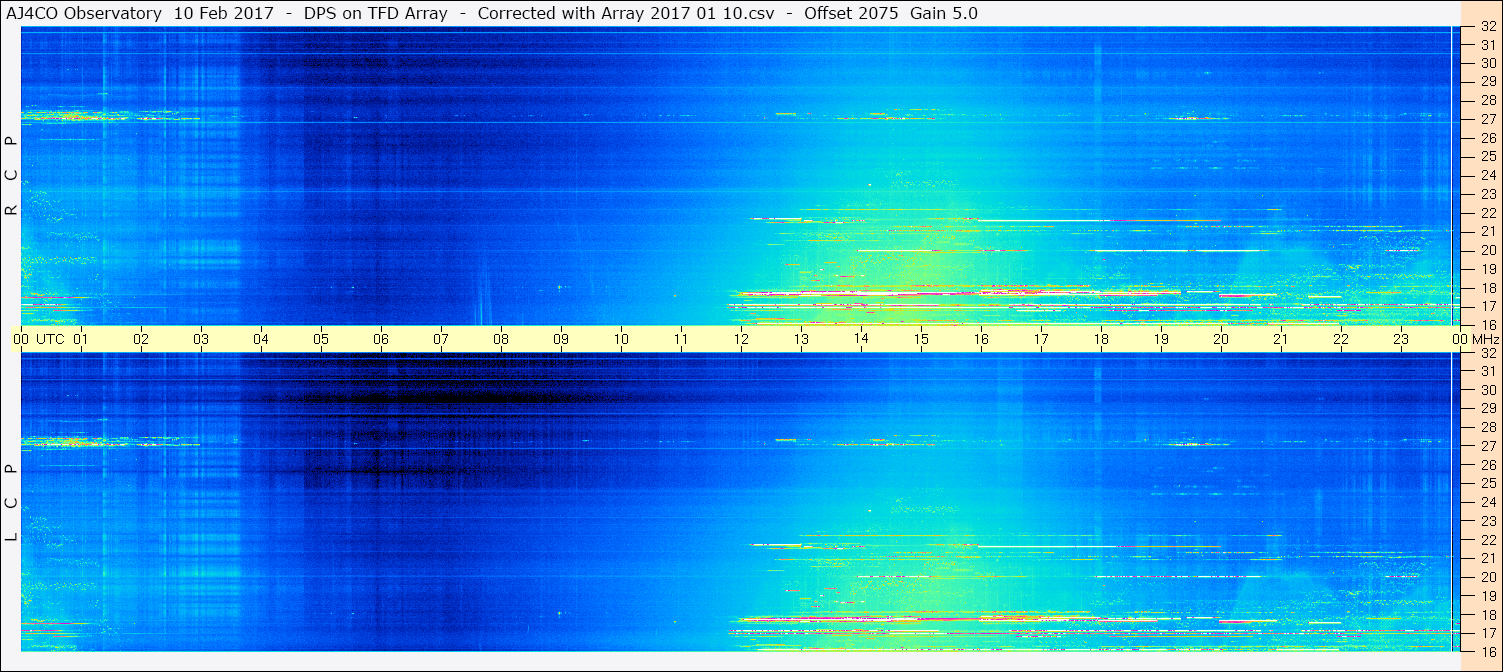The width and height of the screenshot is (1503, 672).
Task: Click the 19 MHz label of LCP panel
Action: 1488,596
